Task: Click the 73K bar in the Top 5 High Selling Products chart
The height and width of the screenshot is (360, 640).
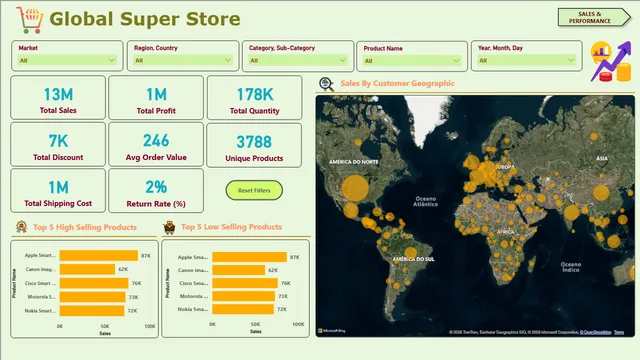Action: point(92,297)
